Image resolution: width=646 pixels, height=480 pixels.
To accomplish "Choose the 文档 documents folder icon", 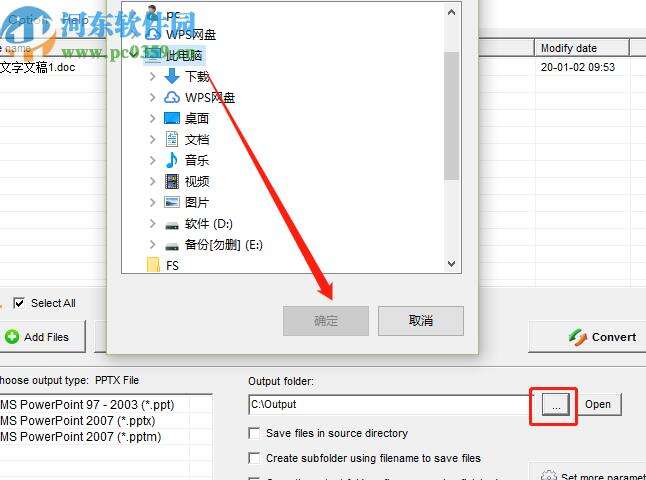I will point(172,139).
